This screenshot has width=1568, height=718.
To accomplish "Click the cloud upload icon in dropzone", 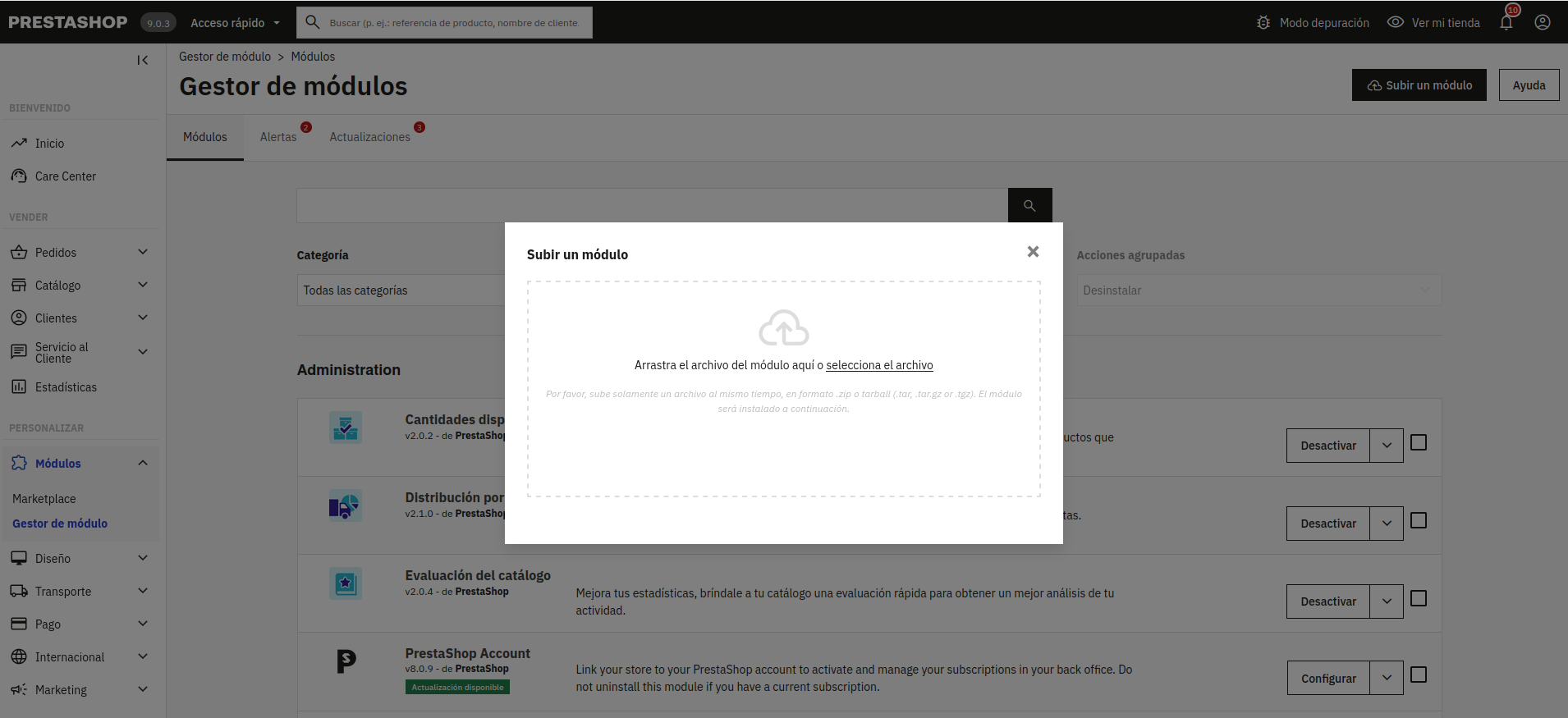I will [x=783, y=328].
